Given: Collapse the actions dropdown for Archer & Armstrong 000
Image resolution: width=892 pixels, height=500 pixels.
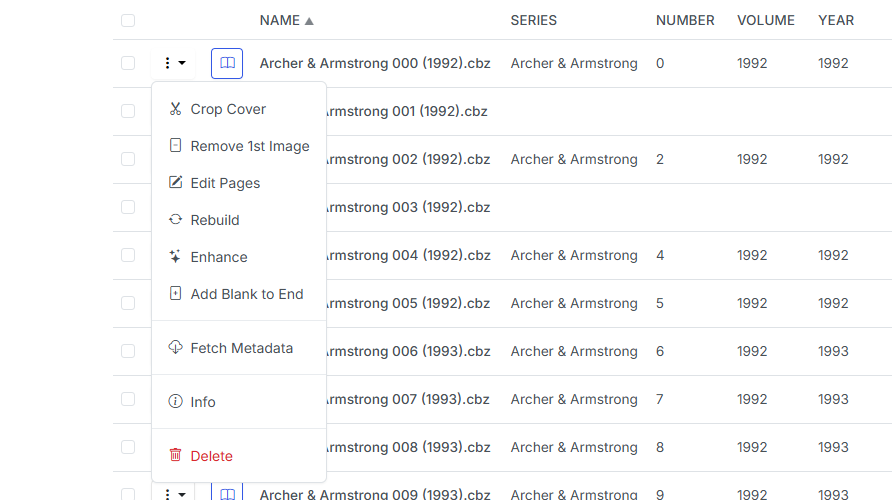Looking at the screenshot, I should pyautogui.click(x=174, y=63).
